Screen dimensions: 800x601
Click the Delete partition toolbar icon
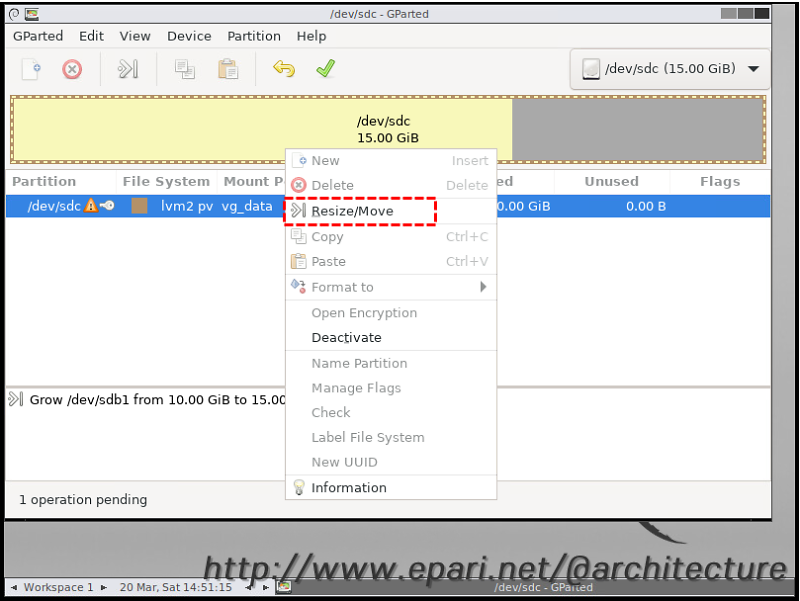coord(72,69)
